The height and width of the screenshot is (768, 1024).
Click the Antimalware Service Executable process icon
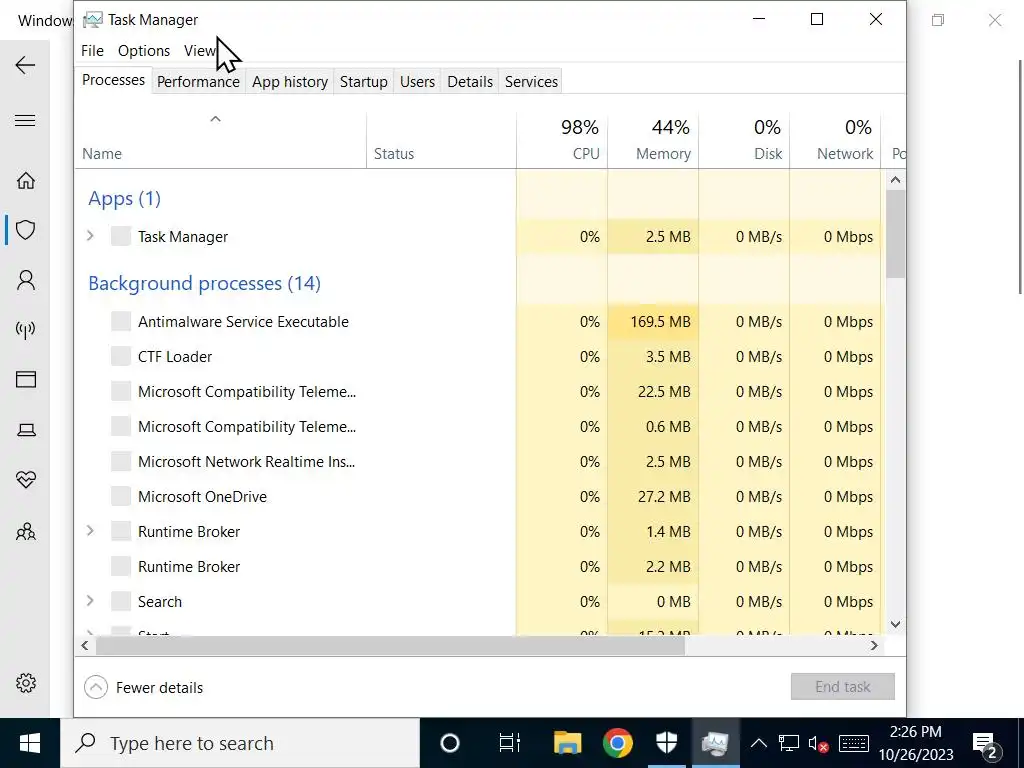point(121,321)
